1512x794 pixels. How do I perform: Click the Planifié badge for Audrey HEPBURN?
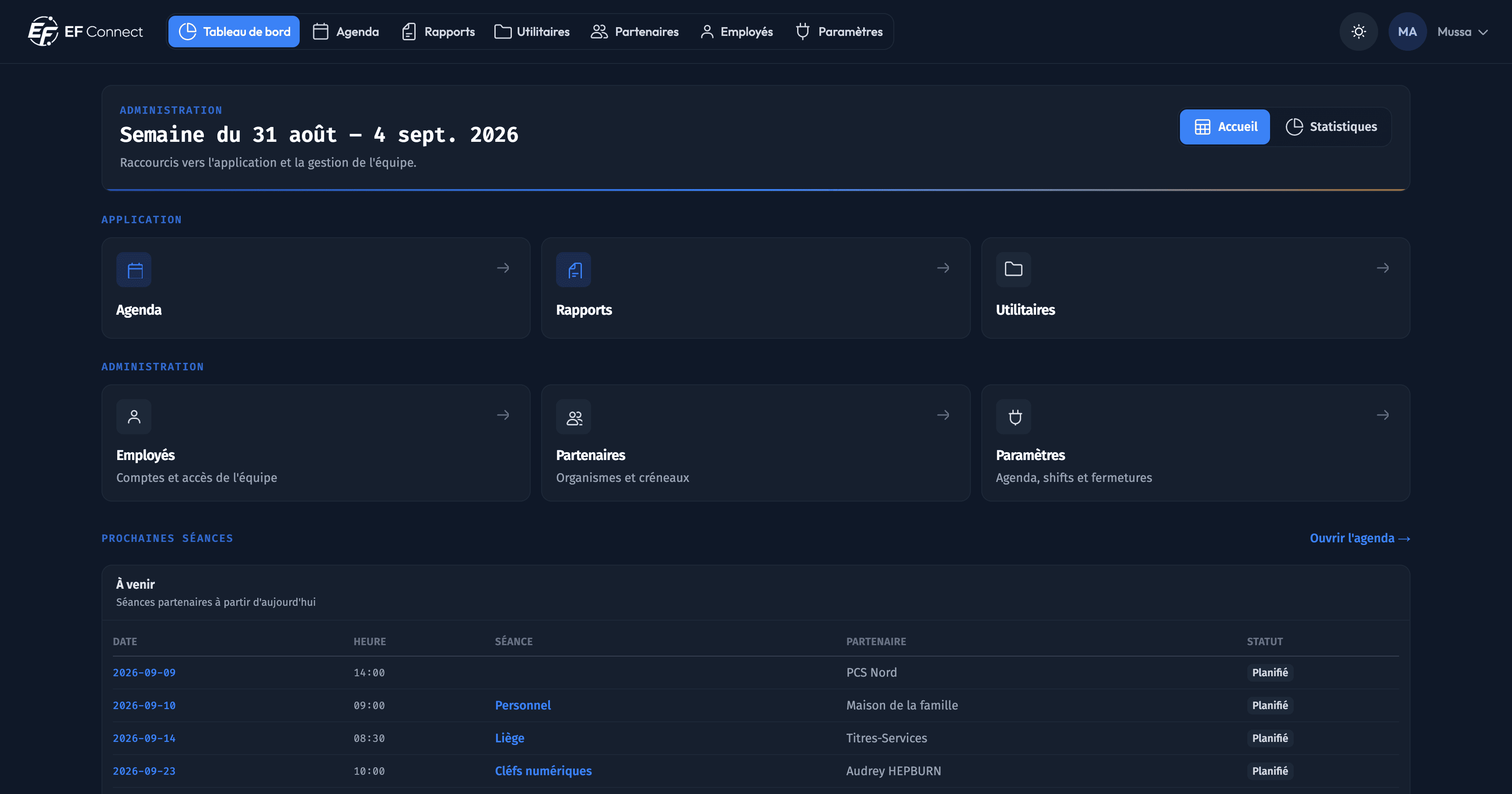[x=1270, y=771]
